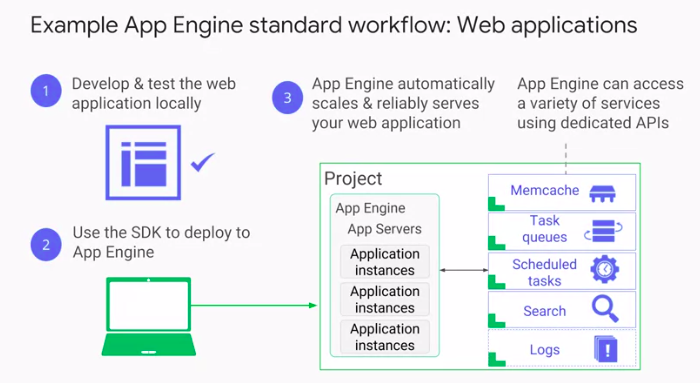700x383 pixels.
Task: Select the Scheduled tasks label
Action: point(544,272)
